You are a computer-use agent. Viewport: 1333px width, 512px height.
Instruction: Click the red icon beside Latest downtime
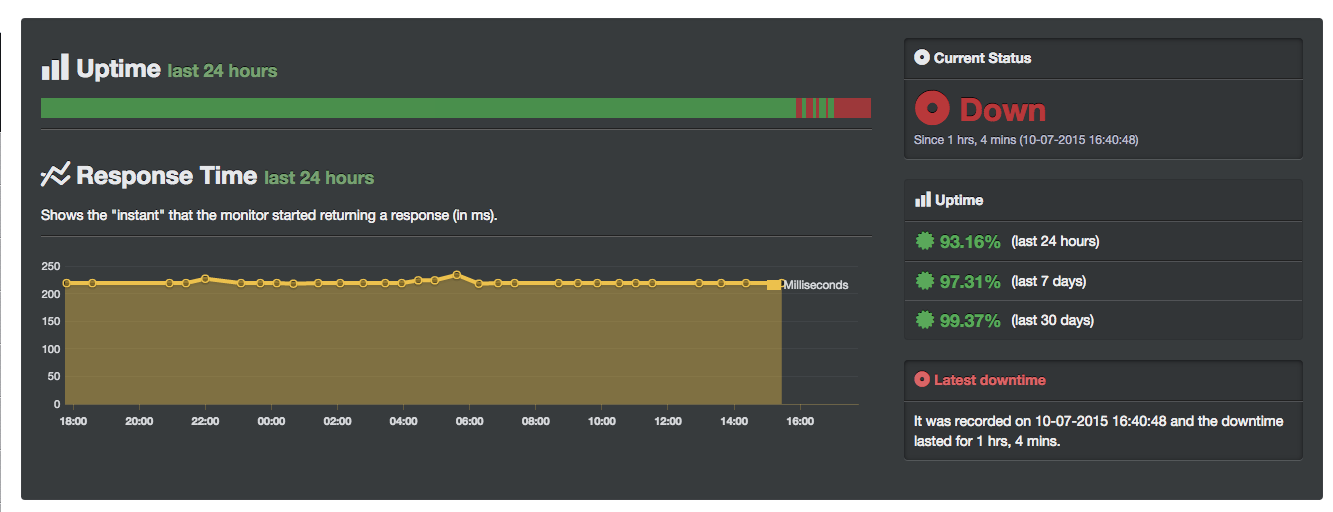[x=922, y=380]
